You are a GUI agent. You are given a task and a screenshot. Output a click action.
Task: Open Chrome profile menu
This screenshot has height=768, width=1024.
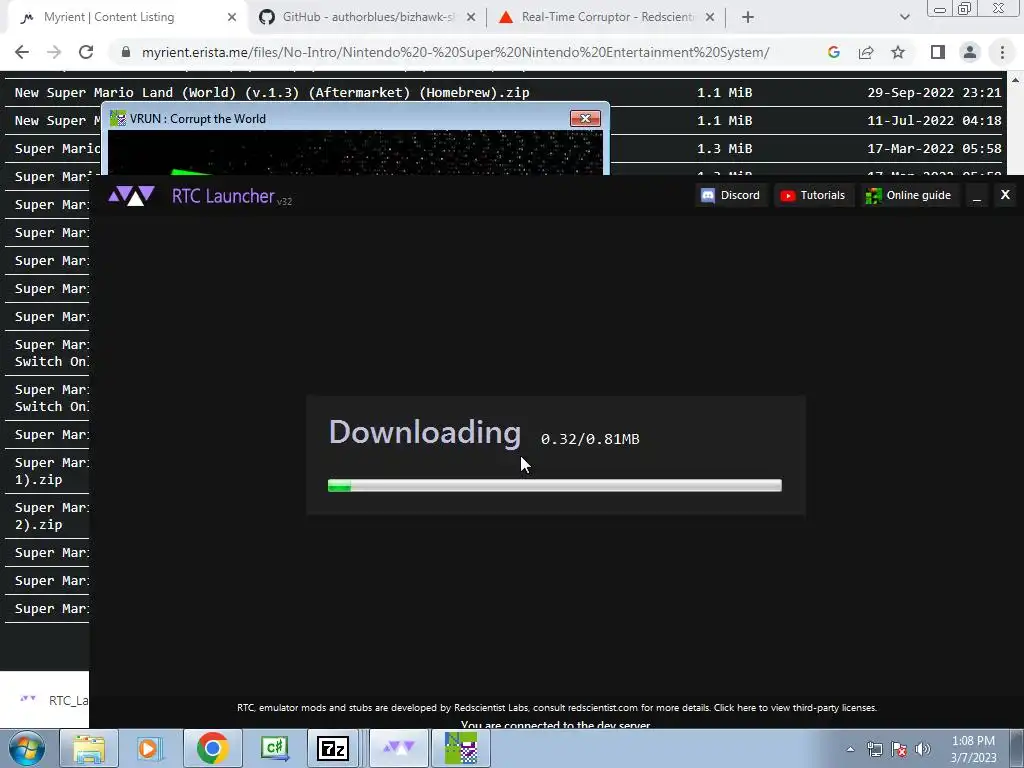point(970,52)
